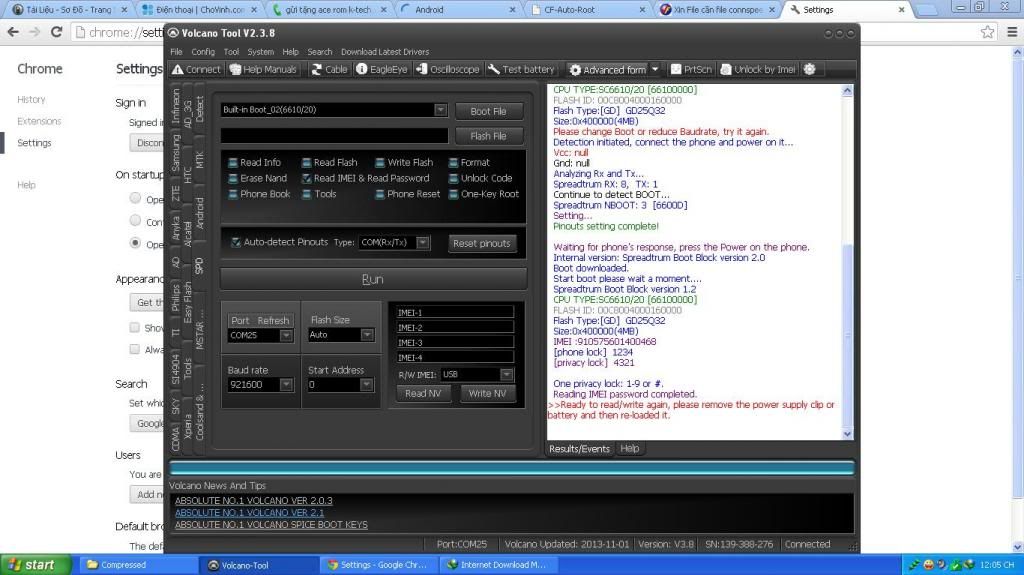Enable the Unlock Code checkbox
Viewport: 1024px width, 575px height.
tap(453, 178)
